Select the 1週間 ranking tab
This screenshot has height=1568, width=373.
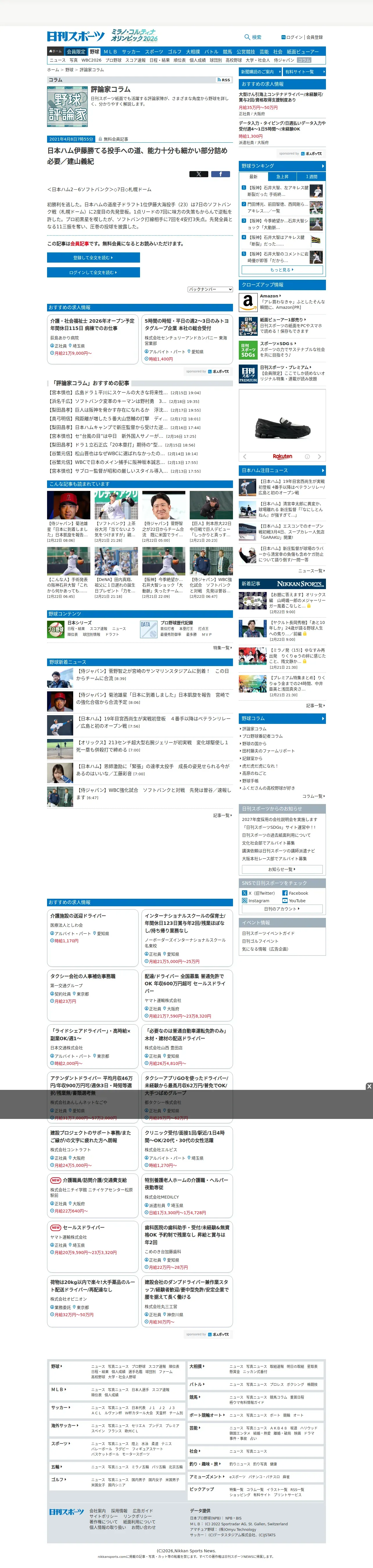point(311,177)
